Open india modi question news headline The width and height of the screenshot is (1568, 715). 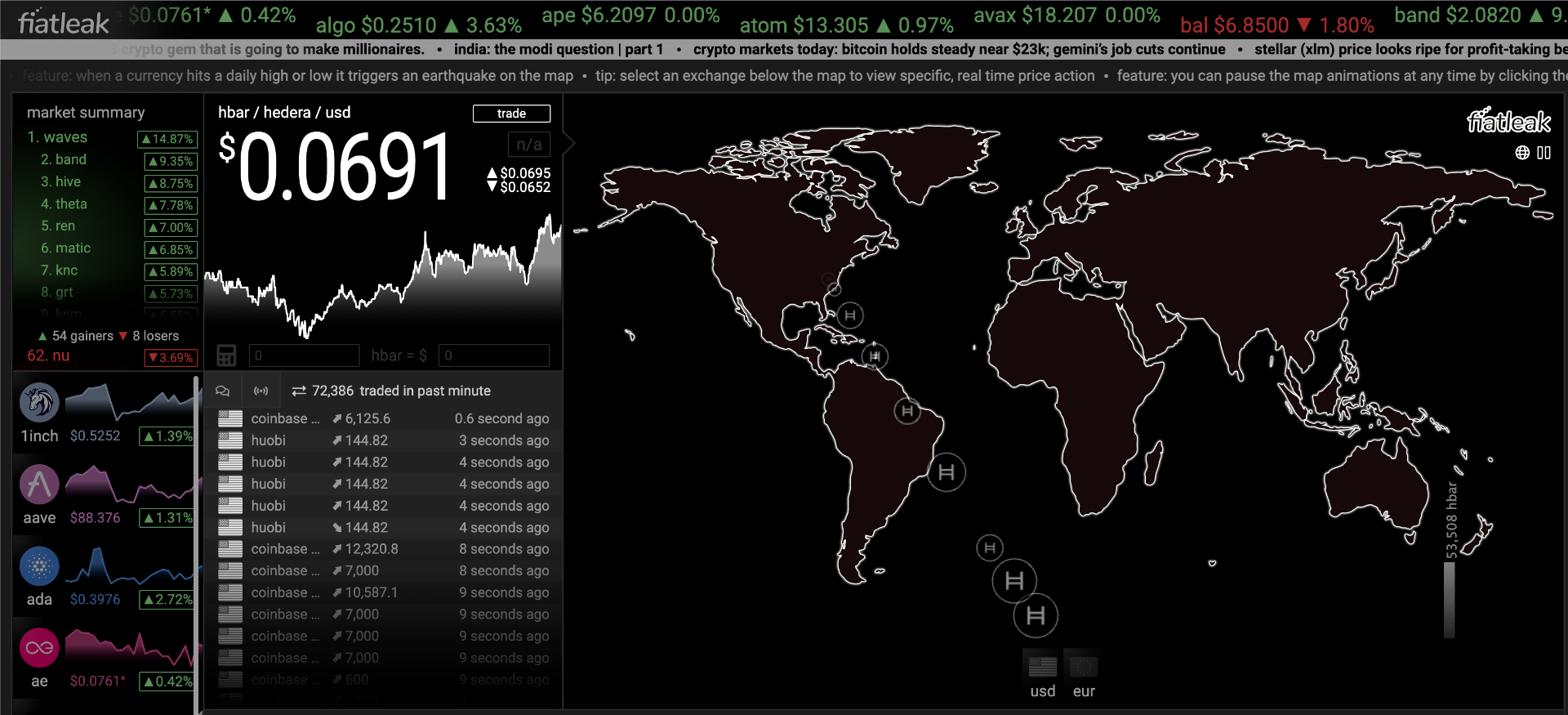pos(558,49)
